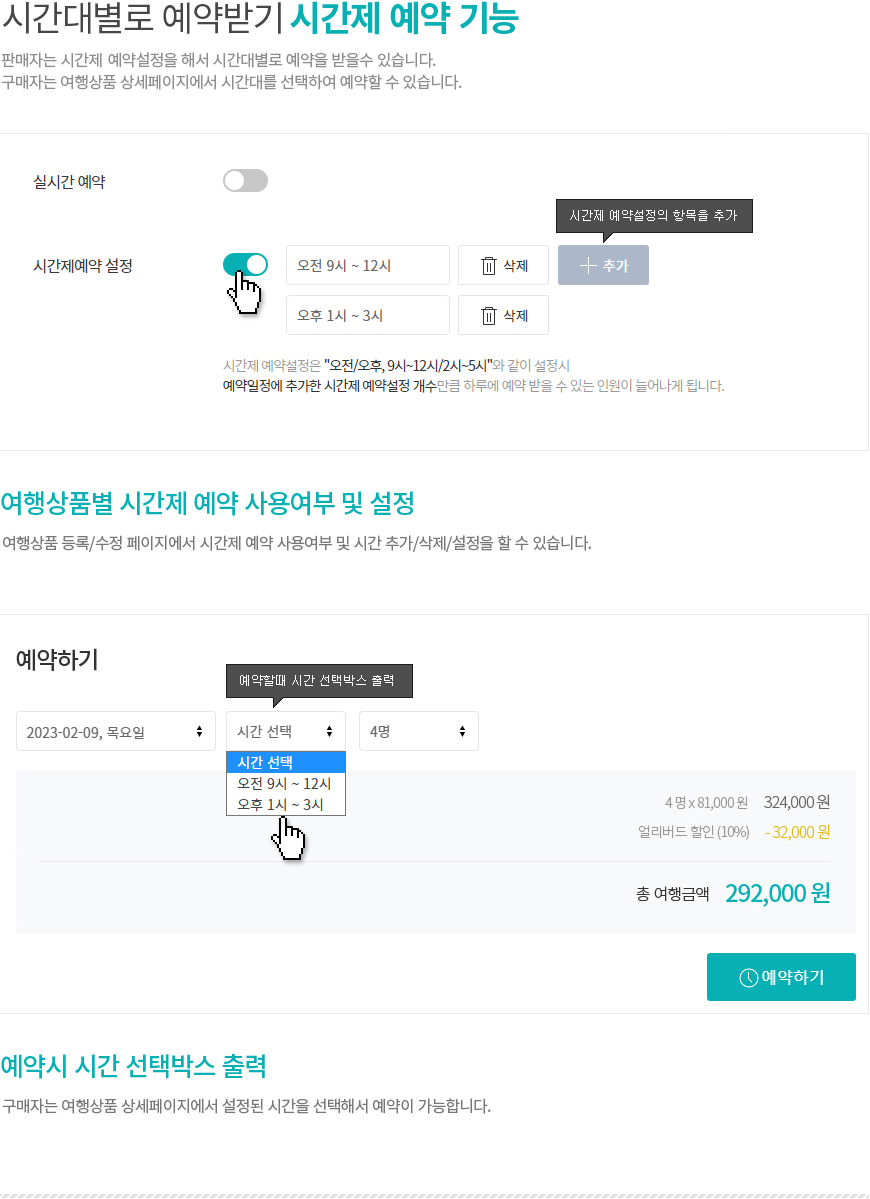Click 4명 dropdown arrows icon

pos(463,732)
